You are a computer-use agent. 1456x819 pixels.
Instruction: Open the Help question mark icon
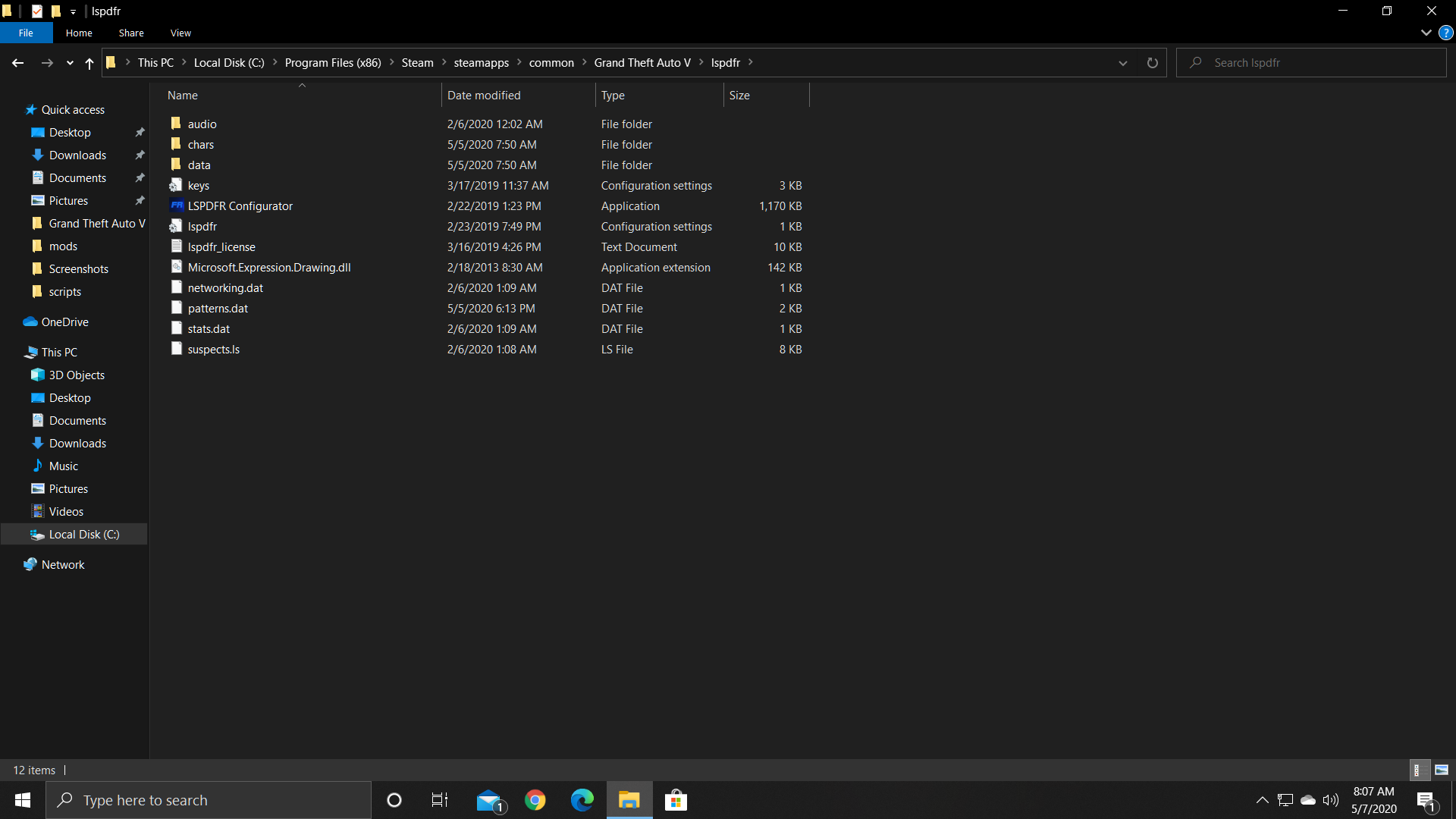coord(1445,33)
